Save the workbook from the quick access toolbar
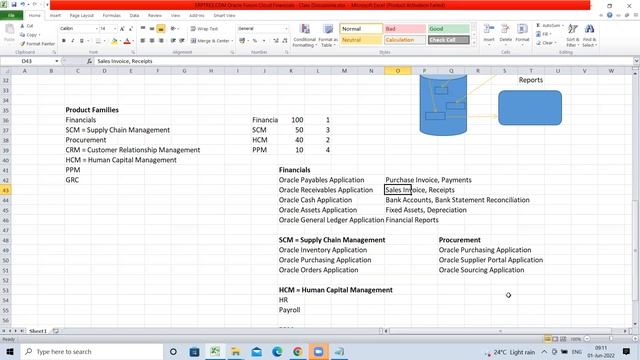Image resolution: width=640 pixels, height=360 pixels. tap(14, 4)
